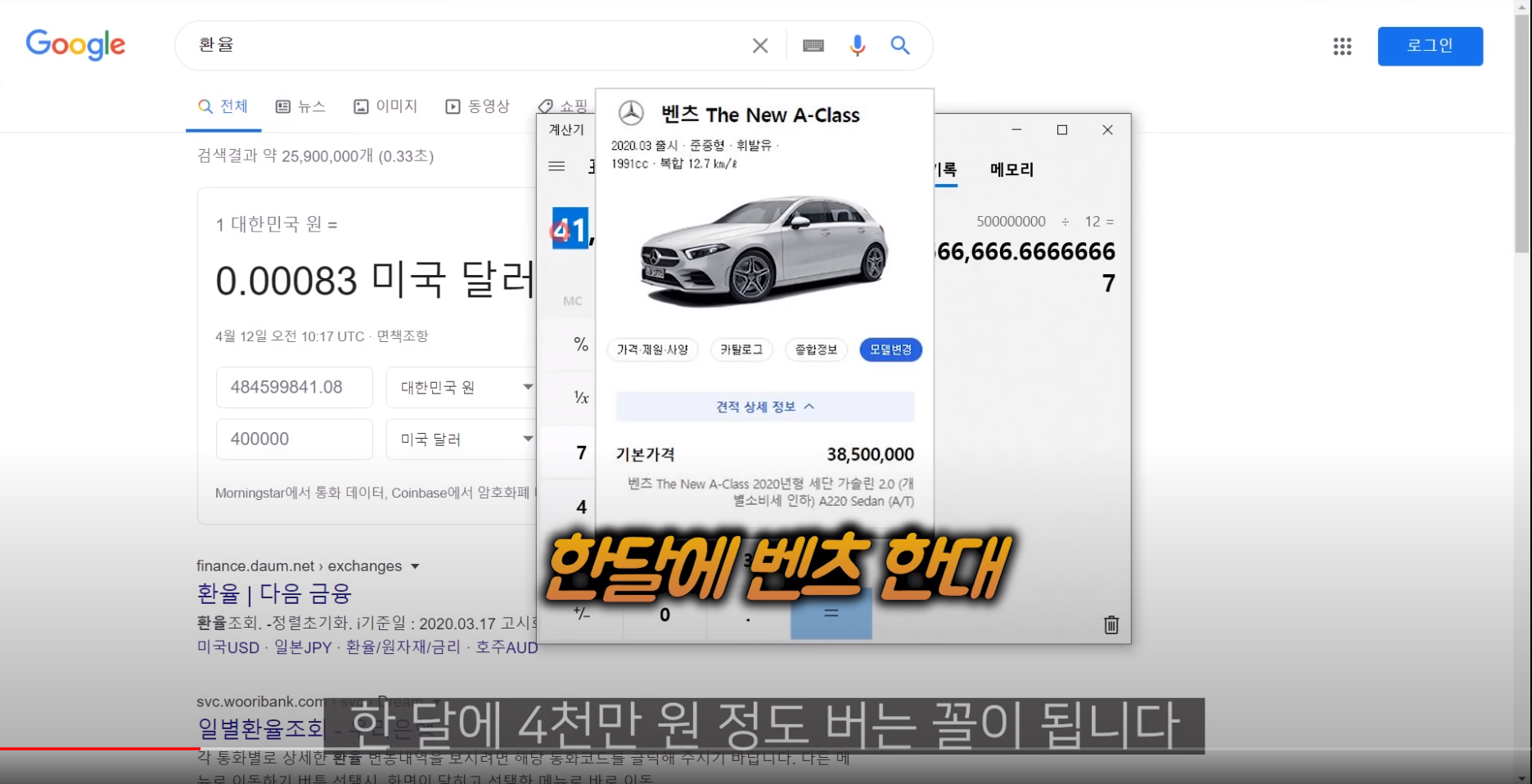Open 가격·제원·사양 button
The width and height of the screenshot is (1532, 784).
[x=653, y=349]
